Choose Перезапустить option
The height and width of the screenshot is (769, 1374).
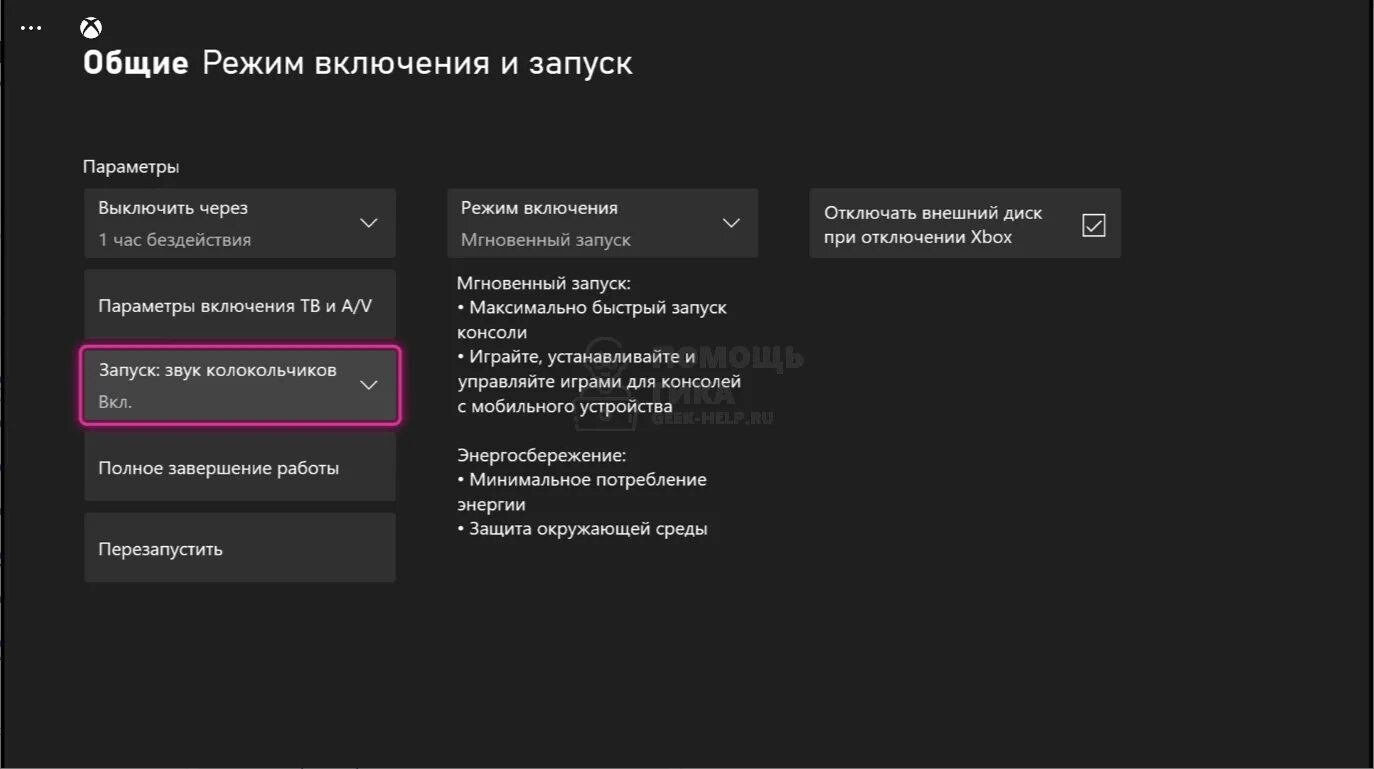click(x=240, y=548)
